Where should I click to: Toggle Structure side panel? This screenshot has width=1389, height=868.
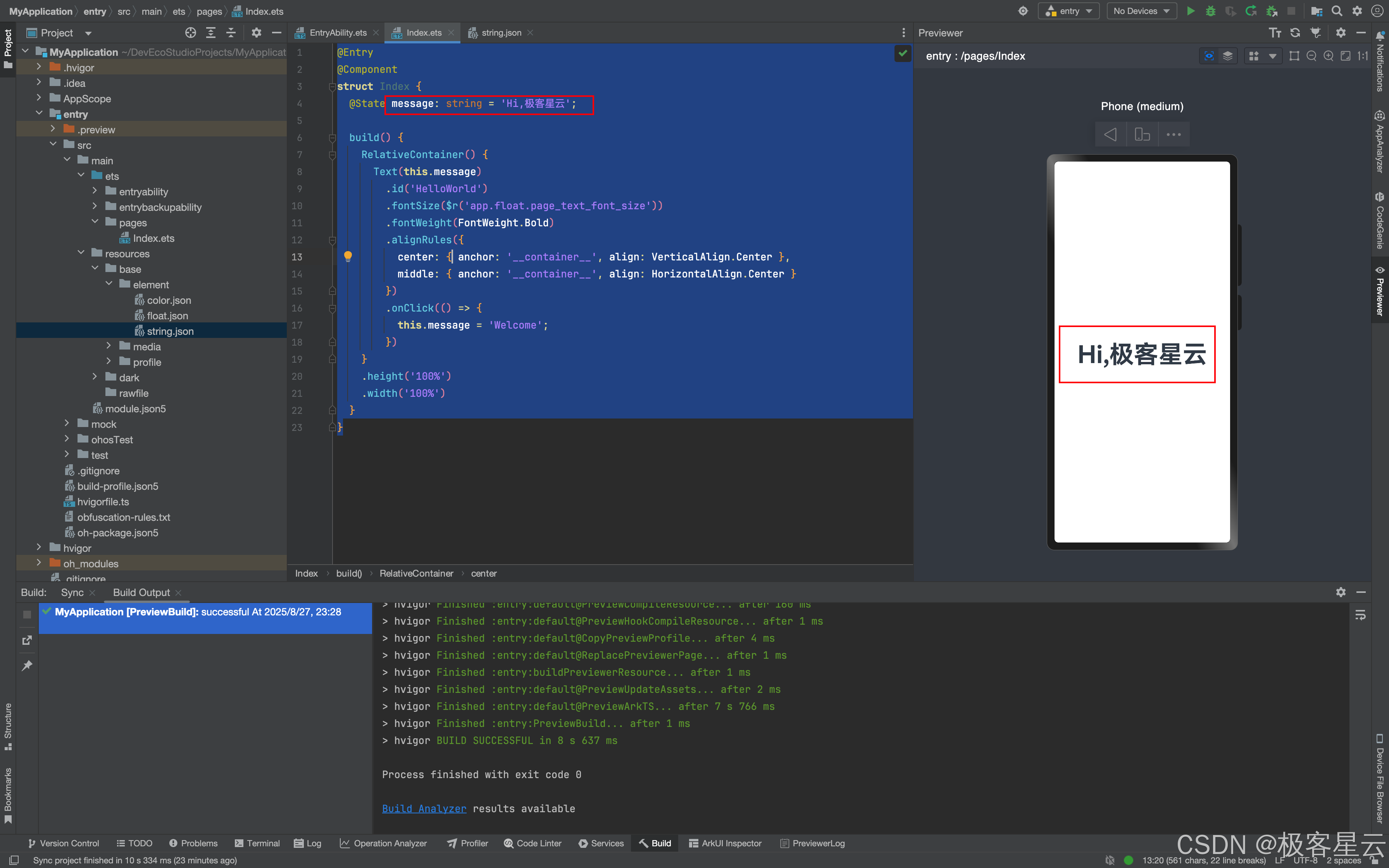(8, 727)
